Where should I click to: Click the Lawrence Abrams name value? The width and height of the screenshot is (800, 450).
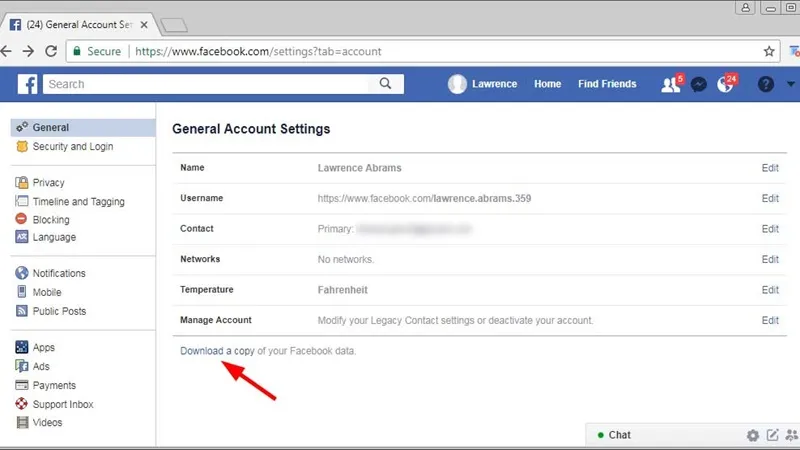click(359, 168)
